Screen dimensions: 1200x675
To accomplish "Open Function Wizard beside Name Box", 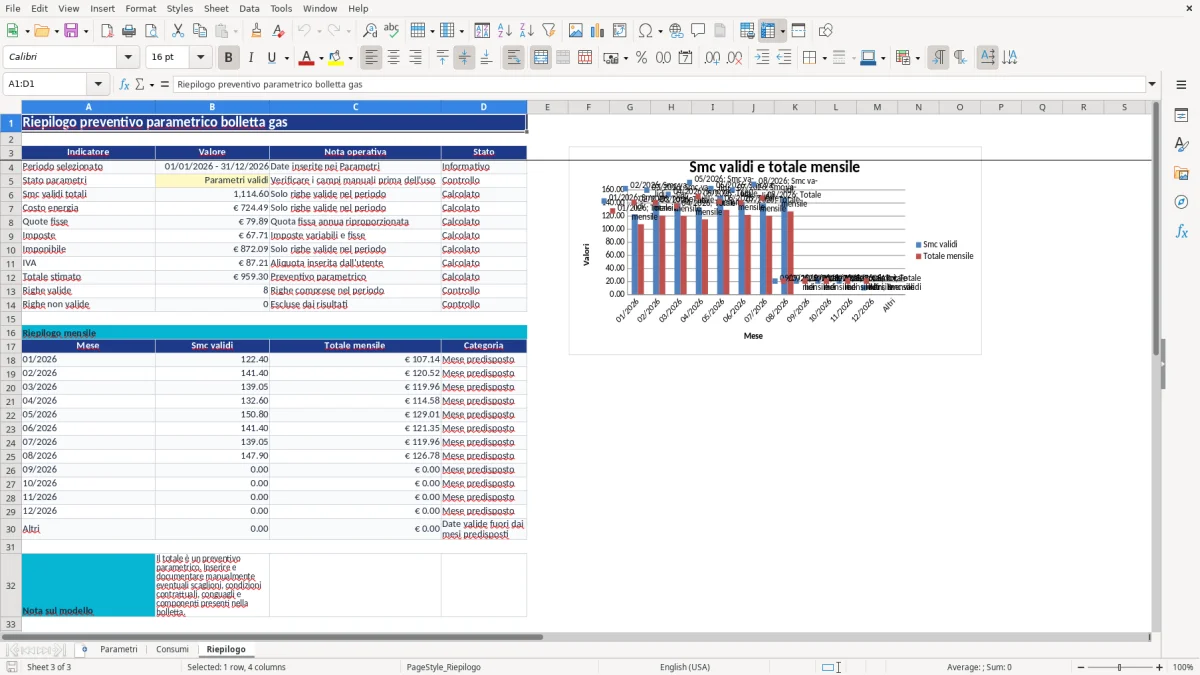I will [124, 84].
